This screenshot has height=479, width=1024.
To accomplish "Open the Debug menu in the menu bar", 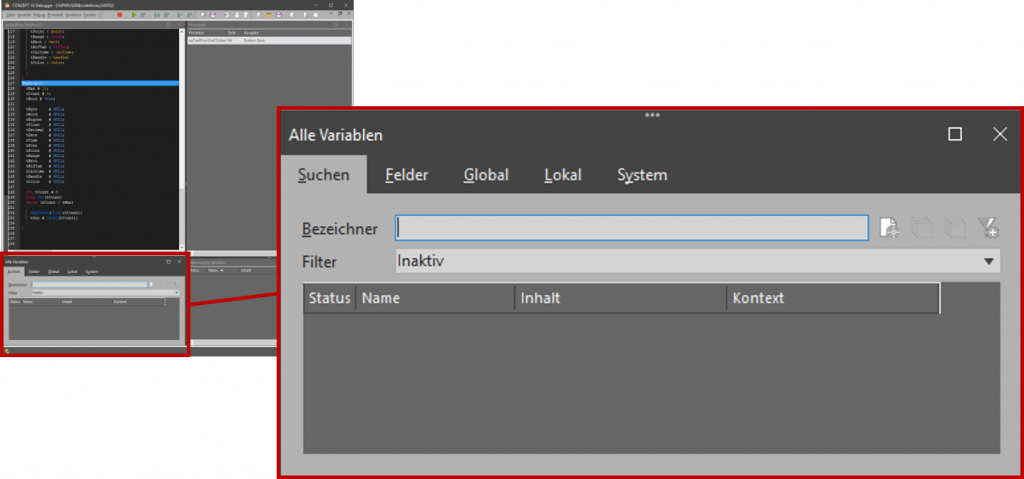I will click(x=39, y=15).
